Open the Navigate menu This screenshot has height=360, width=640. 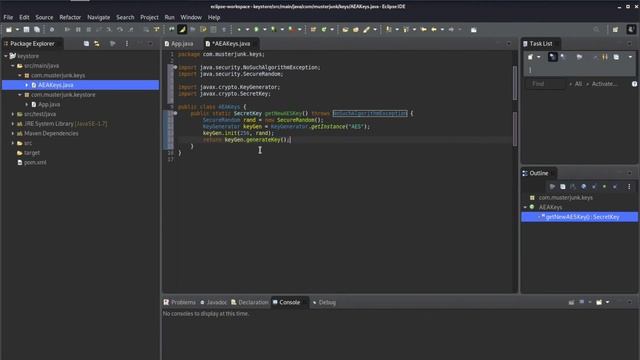98,17
